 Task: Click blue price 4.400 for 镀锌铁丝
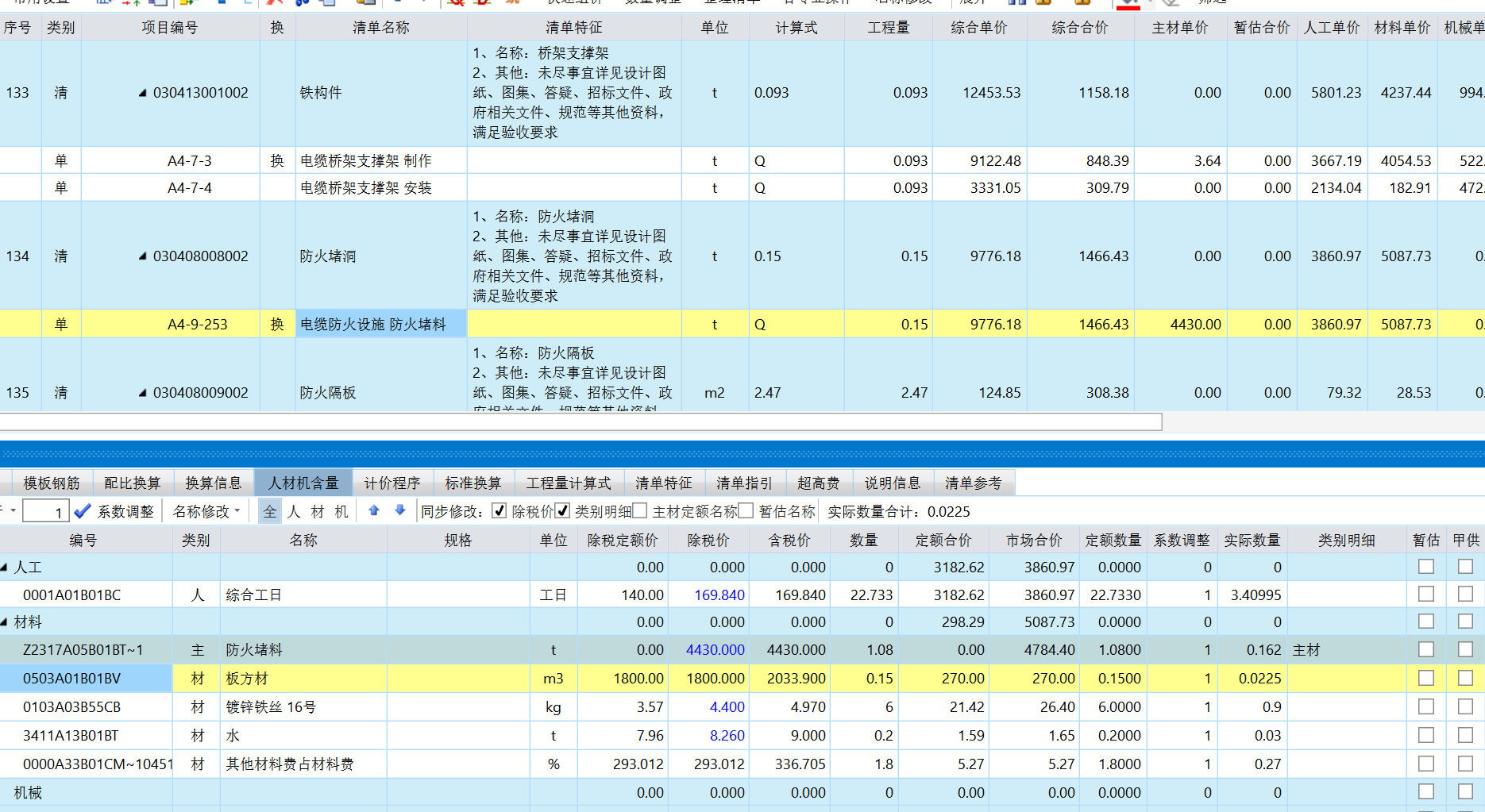(x=727, y=707)
